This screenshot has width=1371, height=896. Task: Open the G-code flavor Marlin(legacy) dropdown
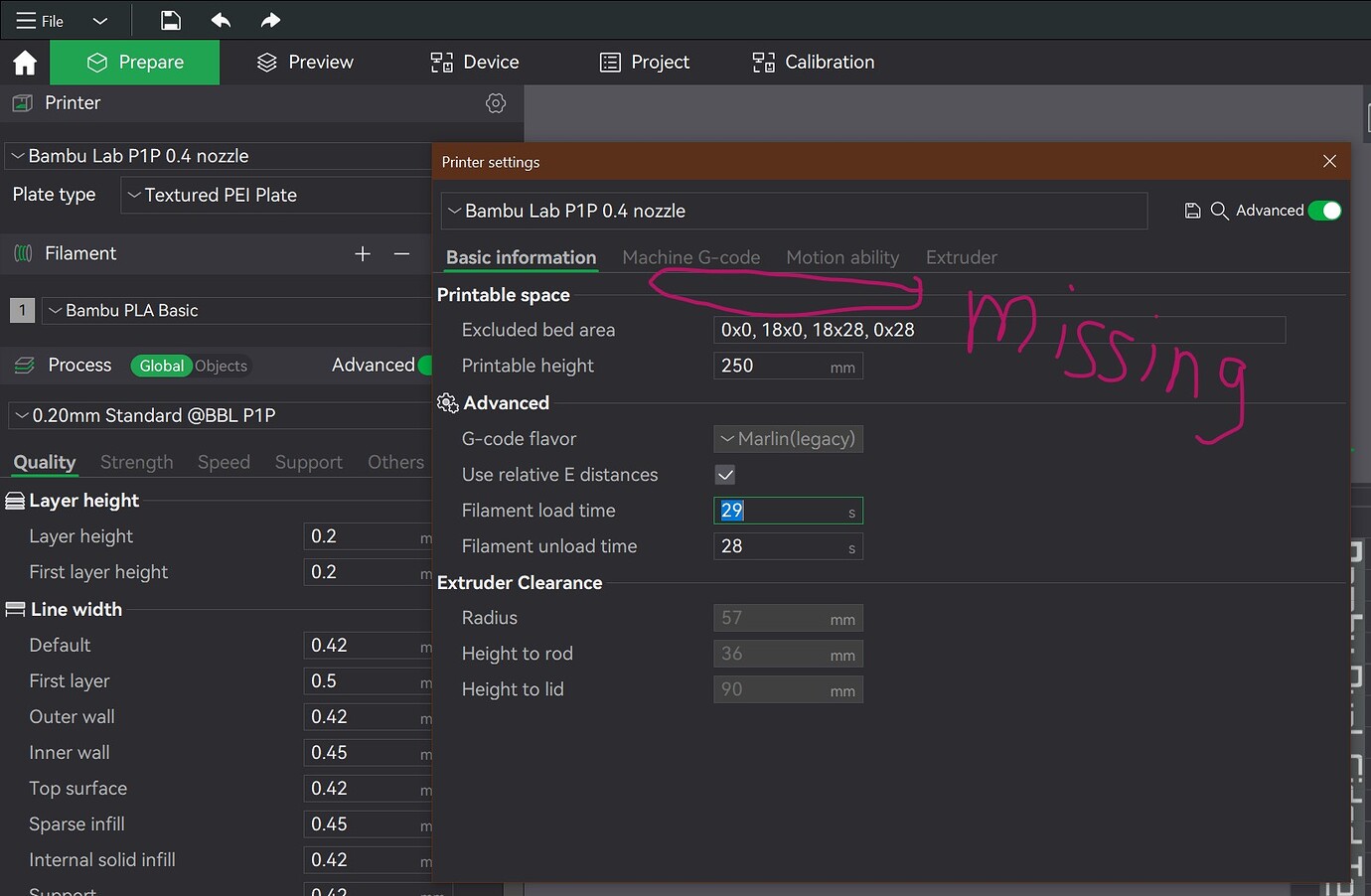(788, 439)
